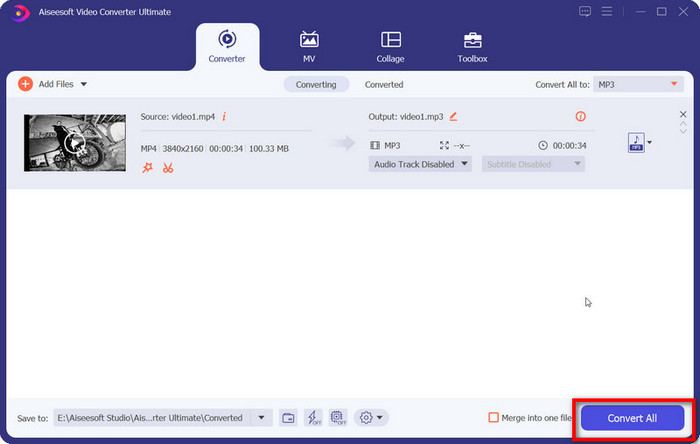Open the feedback chat icon
The width and height of the screenshot is (700, 444).
585,12
